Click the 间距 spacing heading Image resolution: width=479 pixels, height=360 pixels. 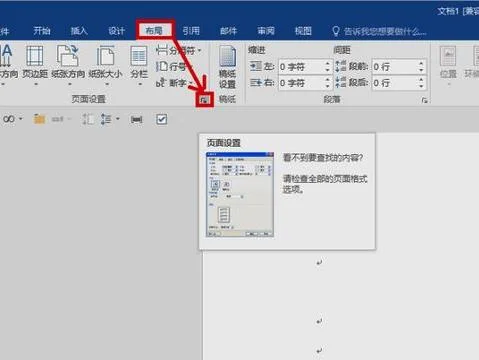tap(342, 50)
